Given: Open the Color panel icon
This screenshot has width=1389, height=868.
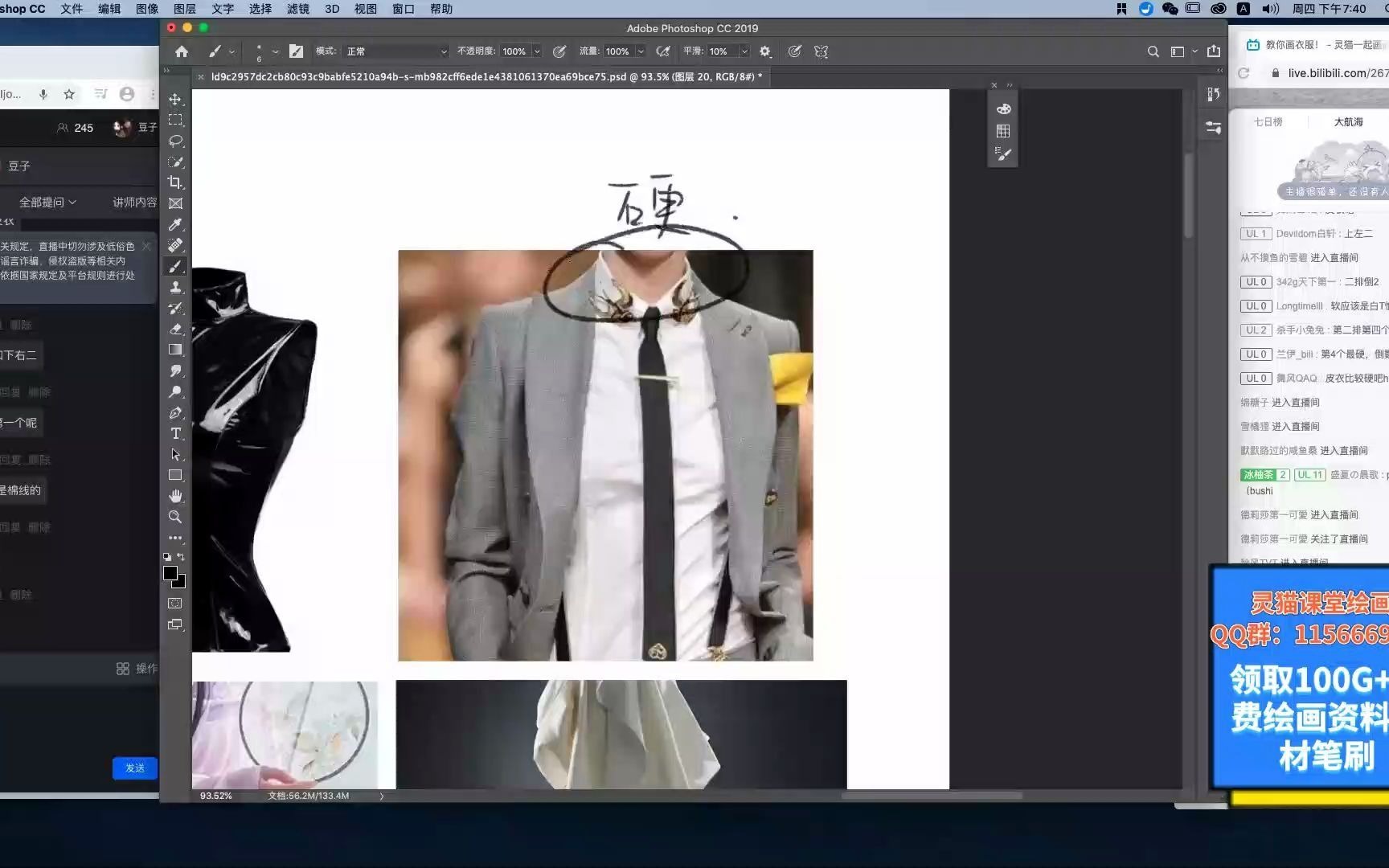Looking at the screenshot, I should pyautogui.click(x=1003, y=108).
